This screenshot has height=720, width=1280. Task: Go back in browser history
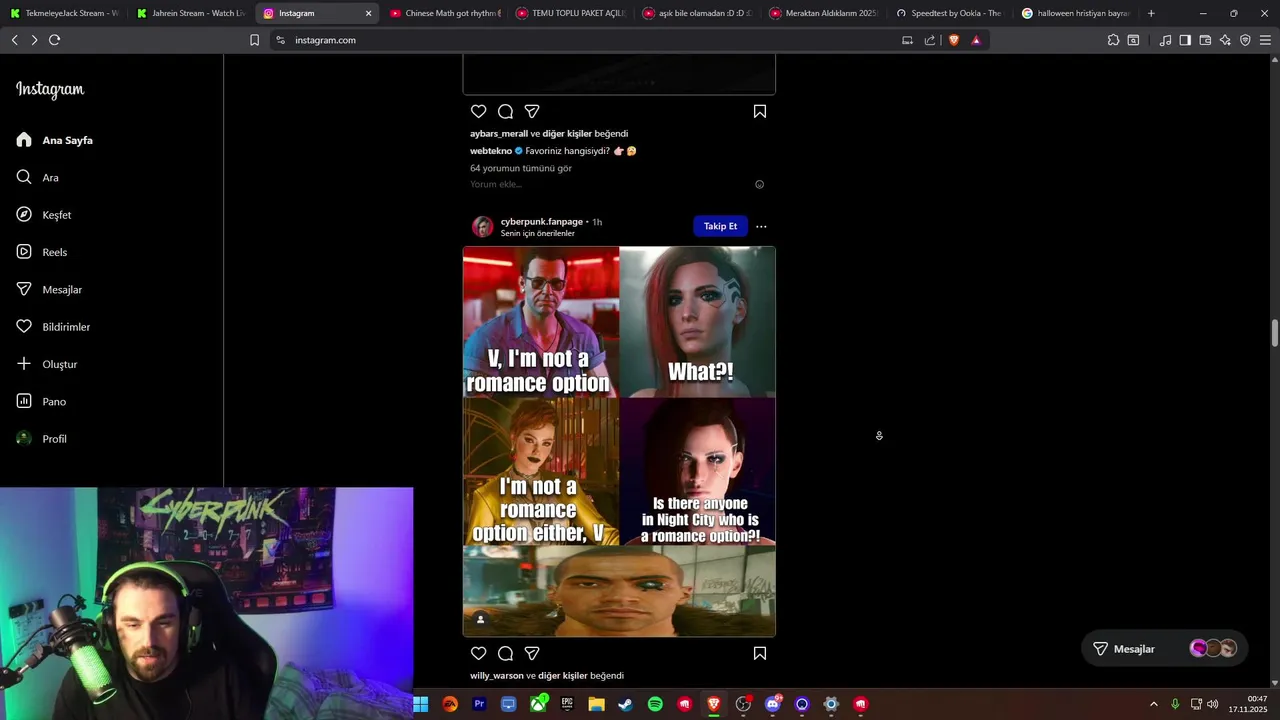coord(14,40)
